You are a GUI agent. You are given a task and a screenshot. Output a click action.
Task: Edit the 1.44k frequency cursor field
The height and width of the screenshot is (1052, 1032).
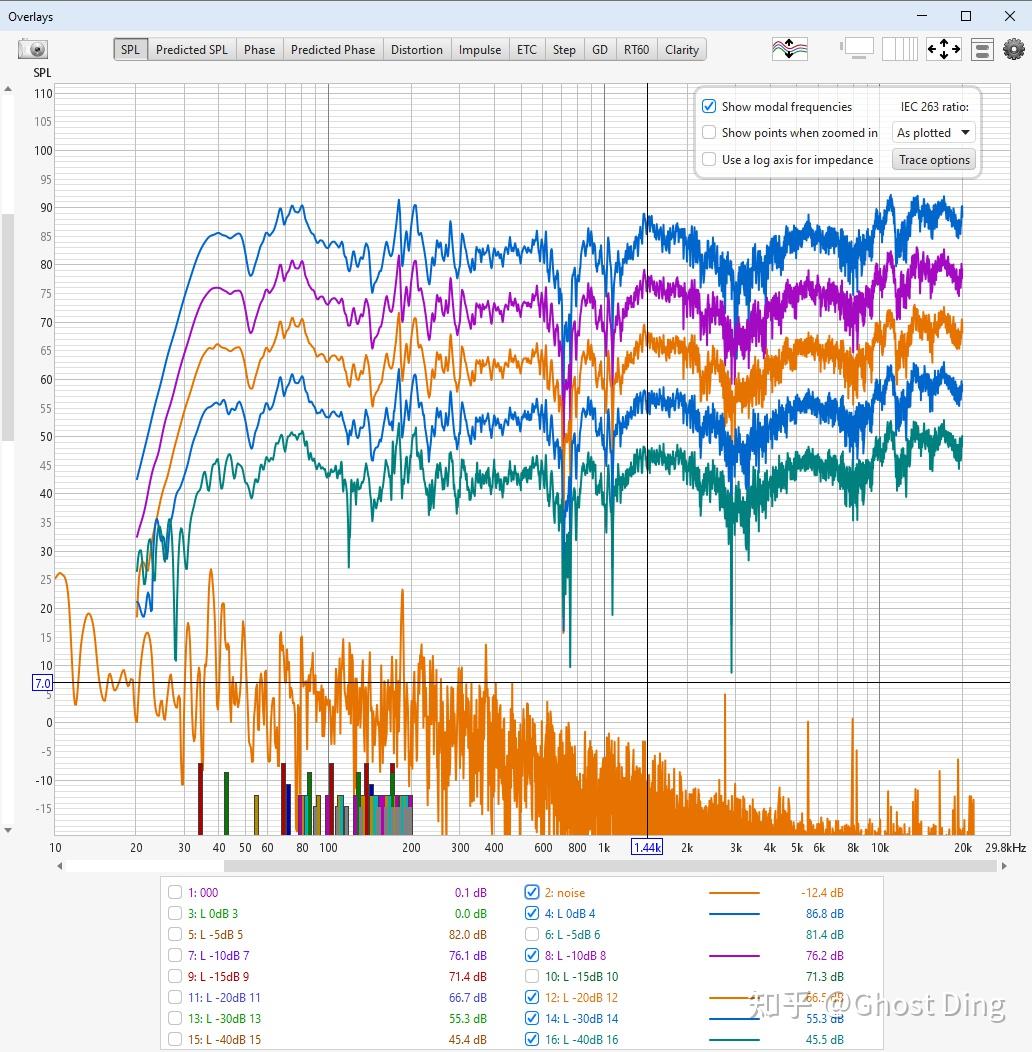646,847
